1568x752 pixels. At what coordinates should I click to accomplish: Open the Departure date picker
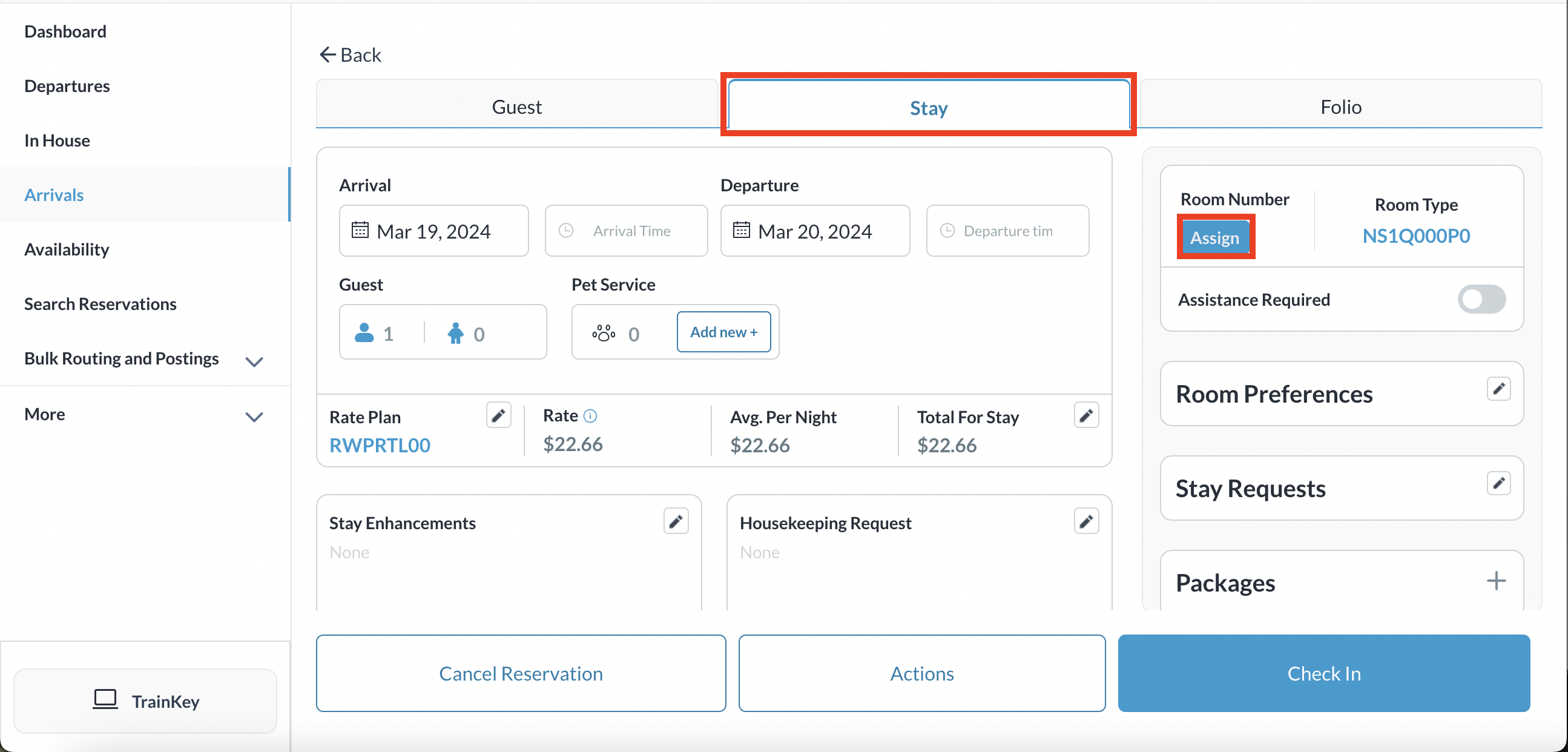[x=814, y=231]
